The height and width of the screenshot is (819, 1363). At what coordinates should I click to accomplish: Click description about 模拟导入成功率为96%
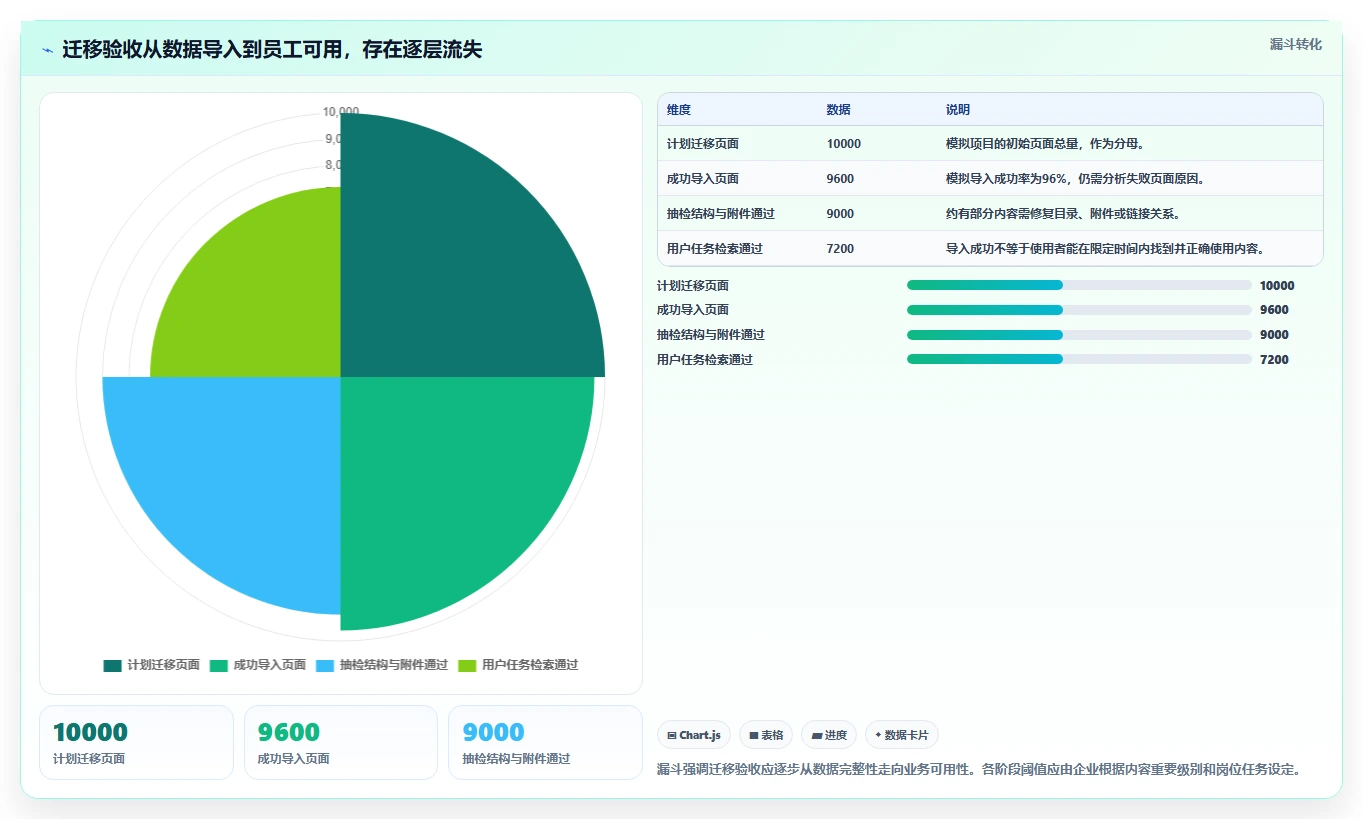point(1075,179)
